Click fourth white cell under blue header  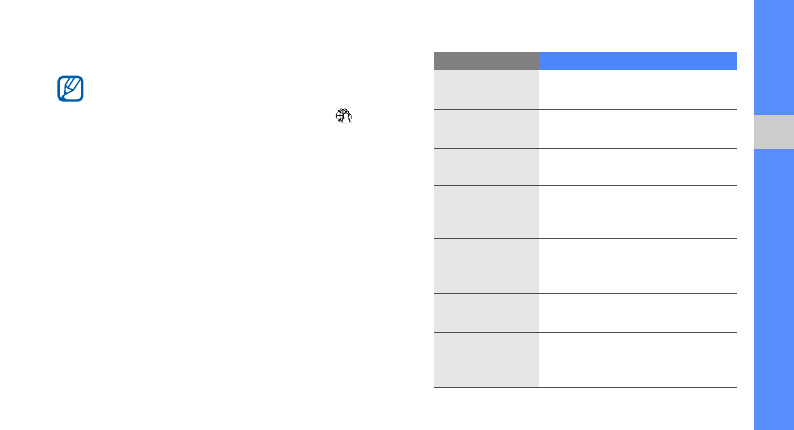637,212
